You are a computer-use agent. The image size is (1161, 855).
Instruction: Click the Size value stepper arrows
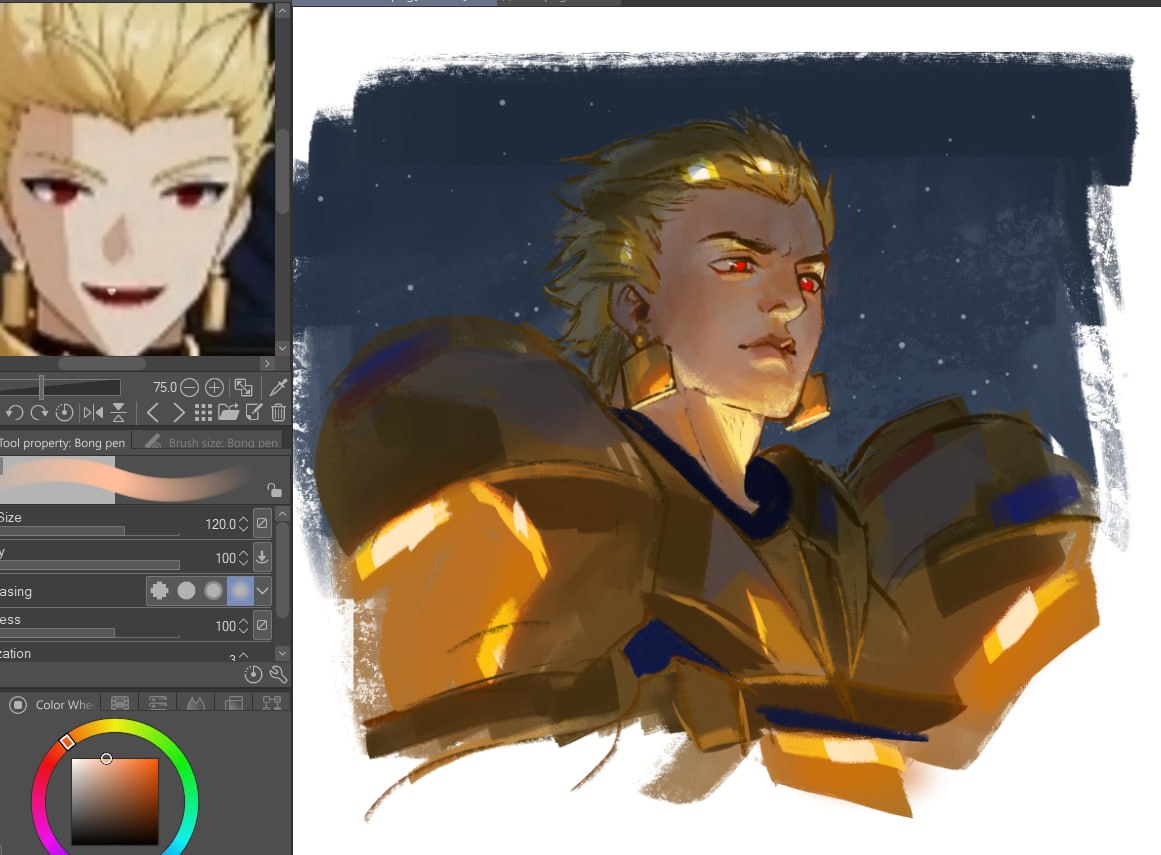tap(243, 524)
